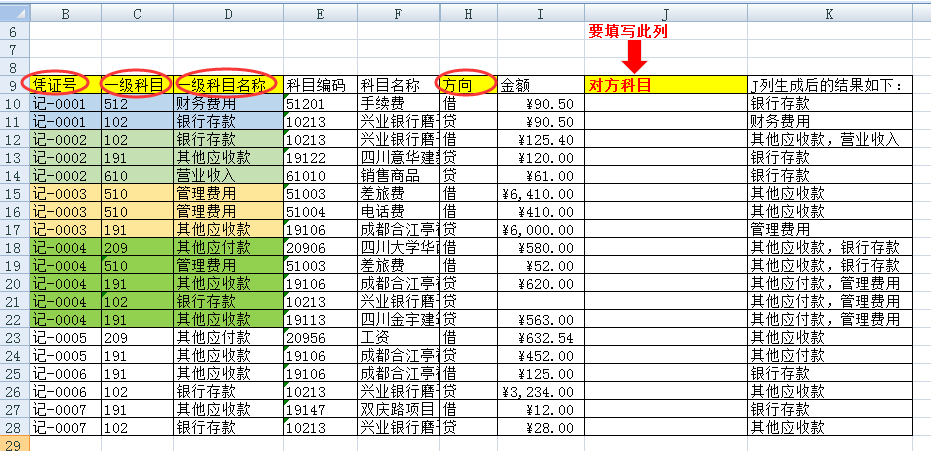Select the 电话费 cell

(397, 212)
